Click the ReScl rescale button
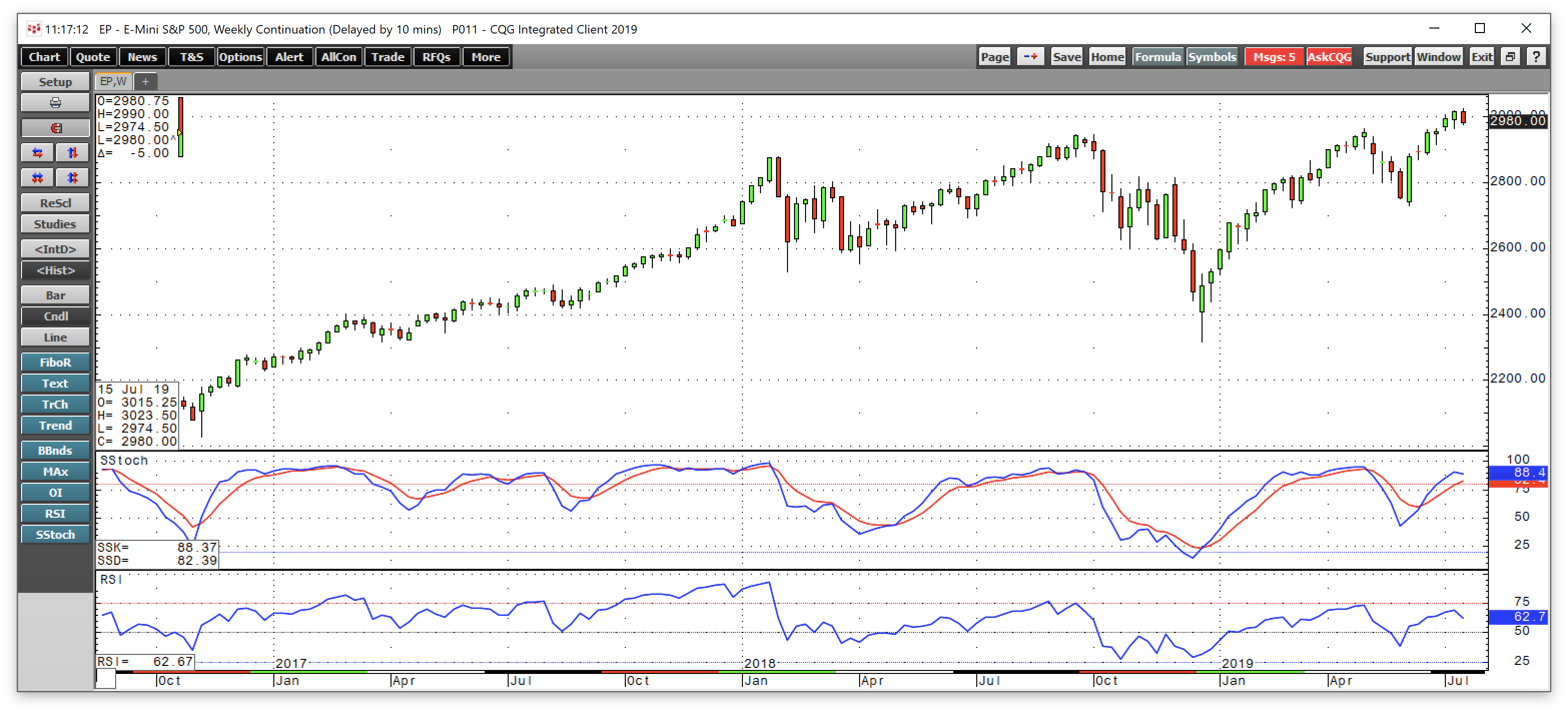This screenshot has width=1568, height=713. tap(56, 203)
